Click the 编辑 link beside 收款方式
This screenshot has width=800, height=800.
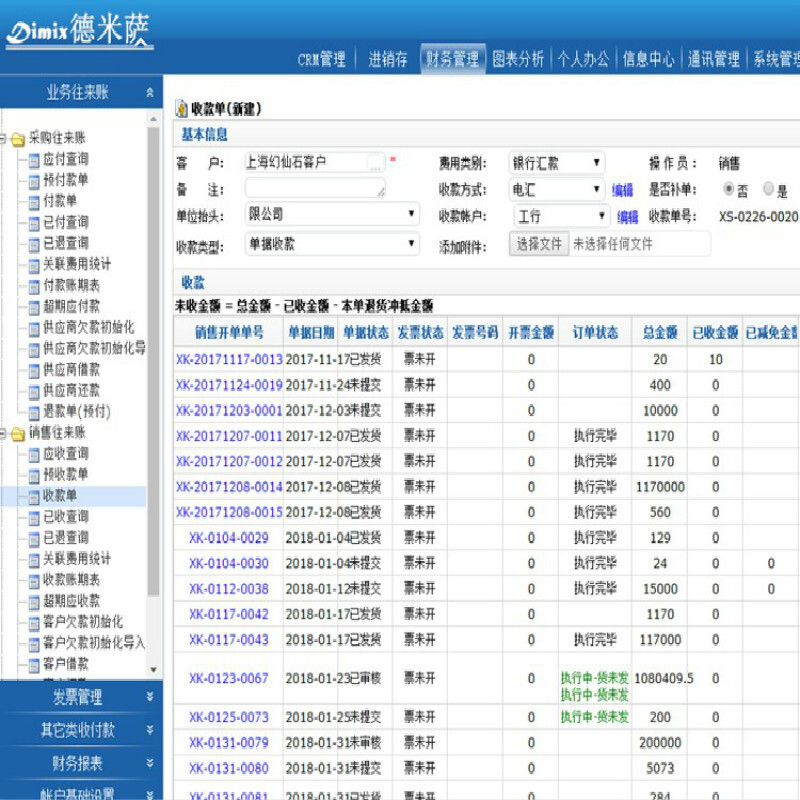point(623,190)
